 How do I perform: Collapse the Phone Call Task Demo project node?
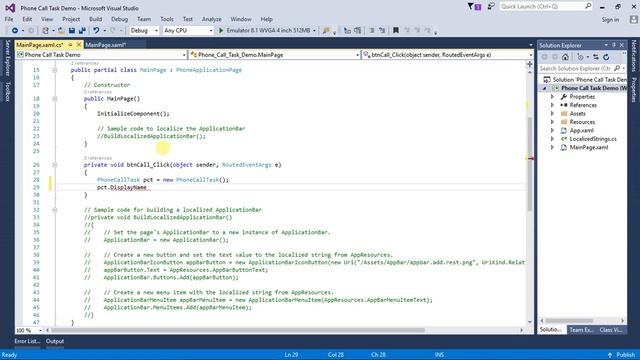point(544,88)
